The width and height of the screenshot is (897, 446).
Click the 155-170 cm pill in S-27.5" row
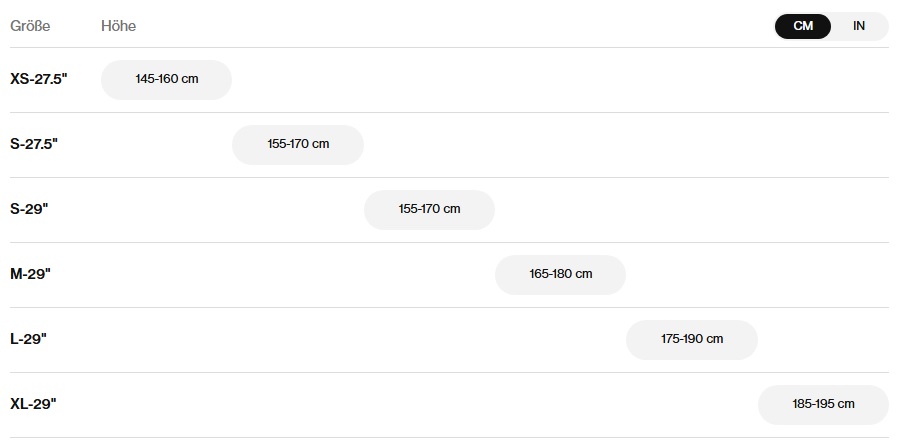point(298,145)
